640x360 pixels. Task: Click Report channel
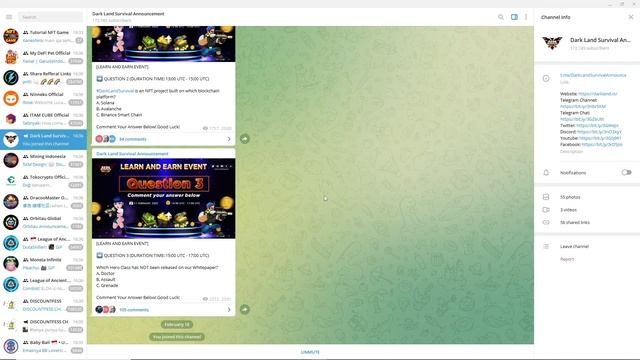(x=567, y=259)
